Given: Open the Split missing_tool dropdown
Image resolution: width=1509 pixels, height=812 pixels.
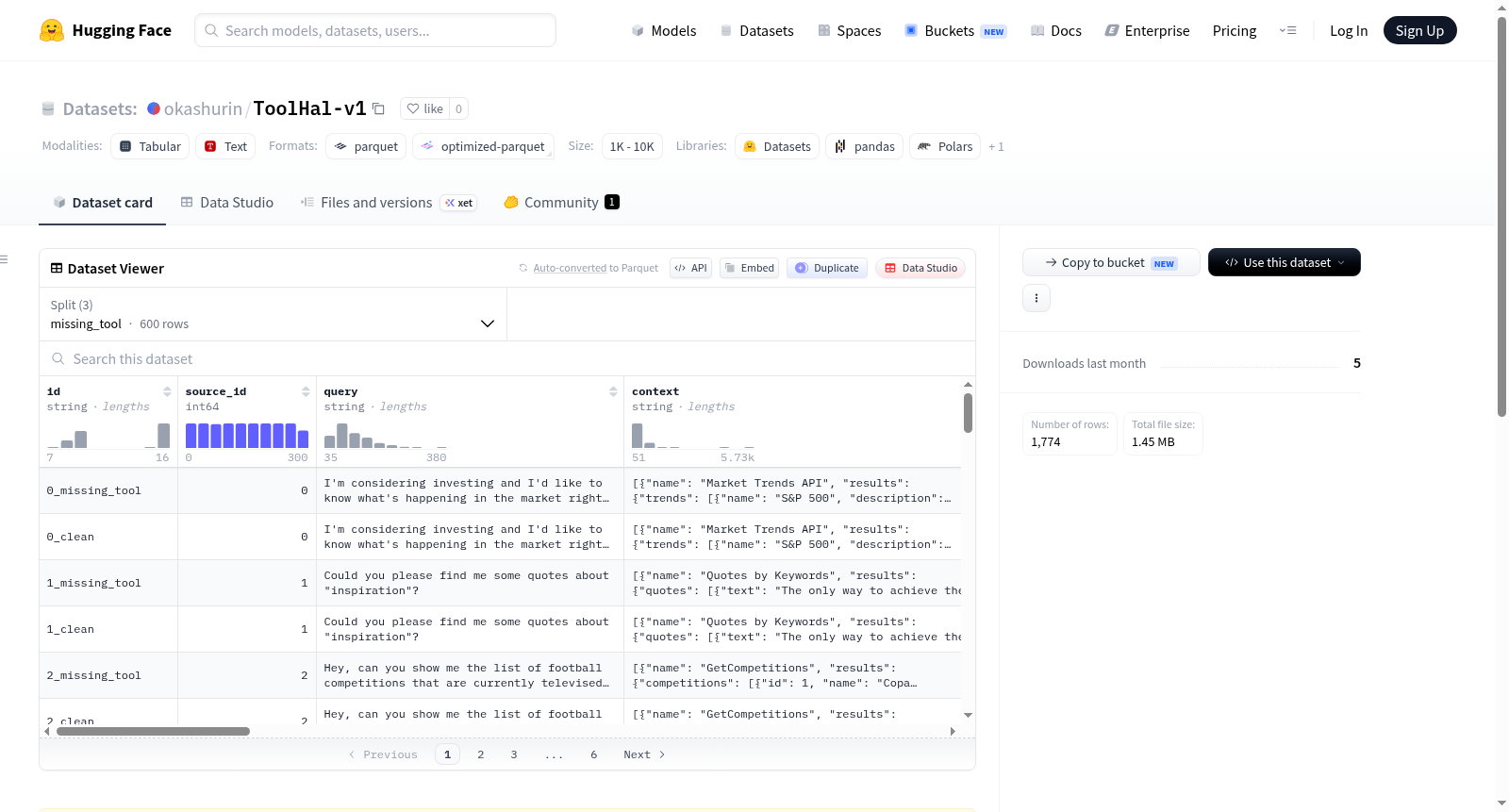Looking at the screenshot, I should tap(273, 314).
